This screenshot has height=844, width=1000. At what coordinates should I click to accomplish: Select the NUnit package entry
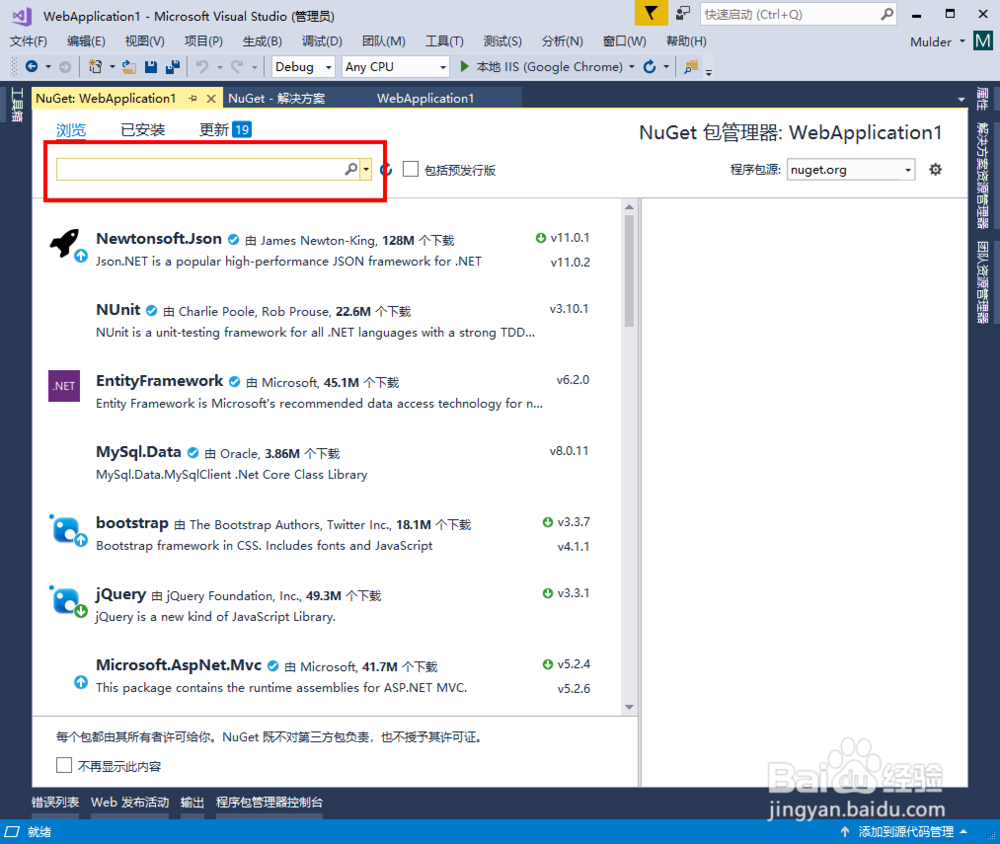click(327, 320)
